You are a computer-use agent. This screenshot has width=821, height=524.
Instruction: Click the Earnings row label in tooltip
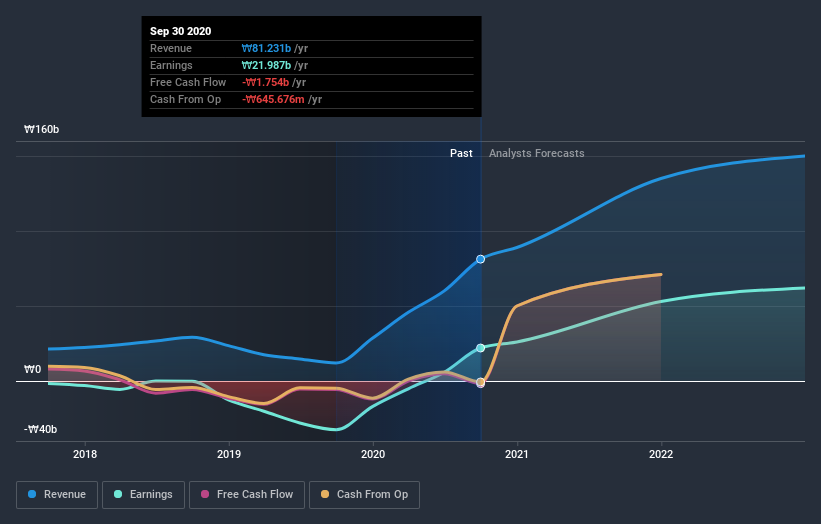(171, 65)
